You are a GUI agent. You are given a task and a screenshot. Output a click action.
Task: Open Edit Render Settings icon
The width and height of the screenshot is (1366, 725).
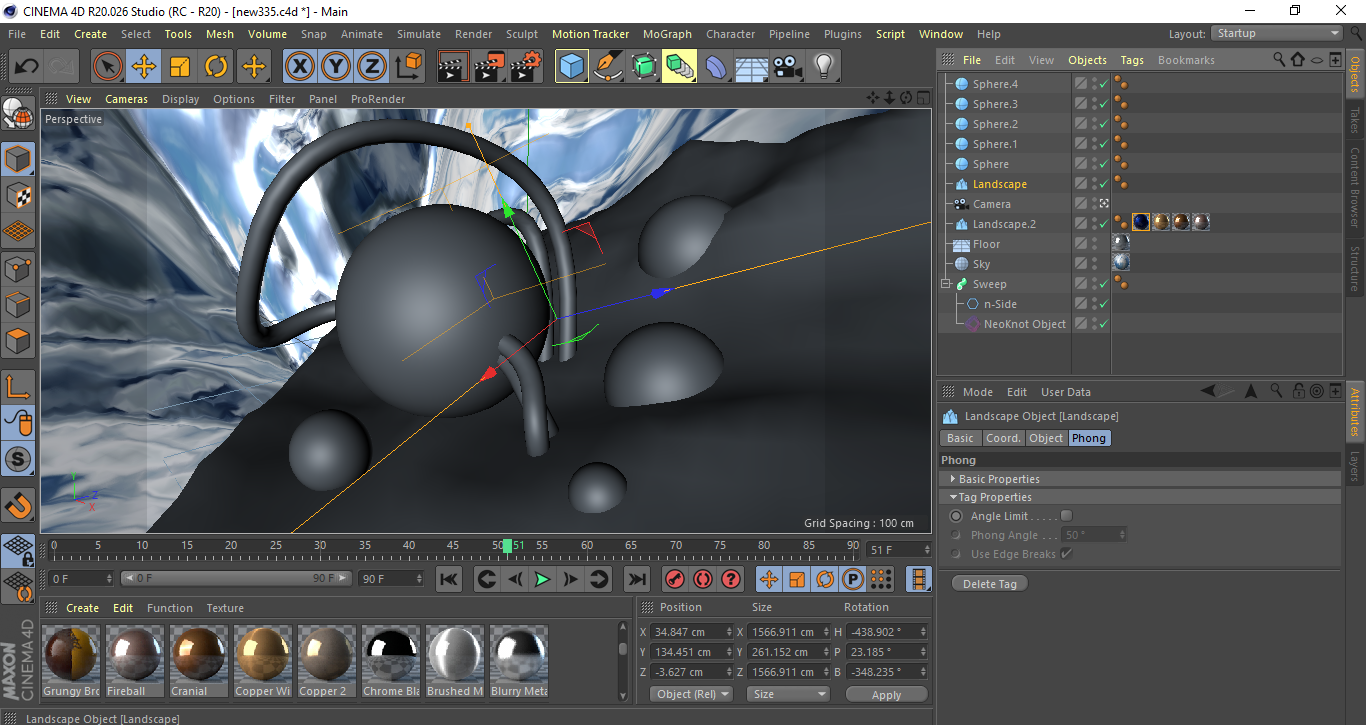coord(526,67)
